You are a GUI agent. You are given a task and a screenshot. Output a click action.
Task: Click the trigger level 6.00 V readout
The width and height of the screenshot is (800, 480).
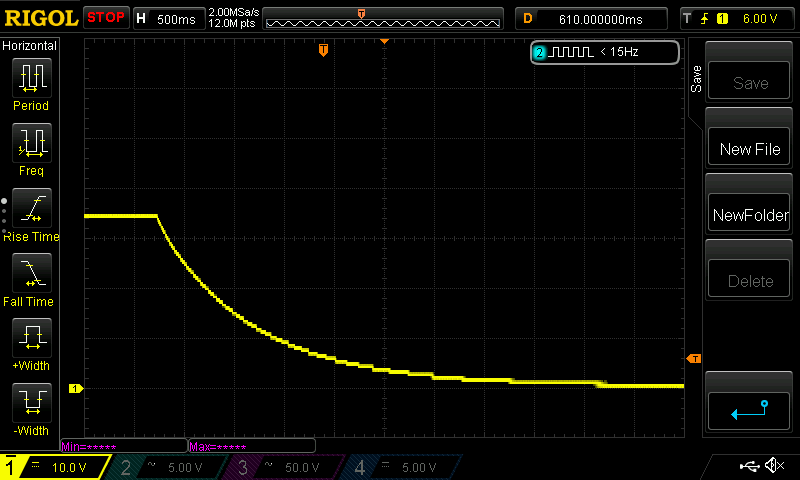click(x=760, y=19)
